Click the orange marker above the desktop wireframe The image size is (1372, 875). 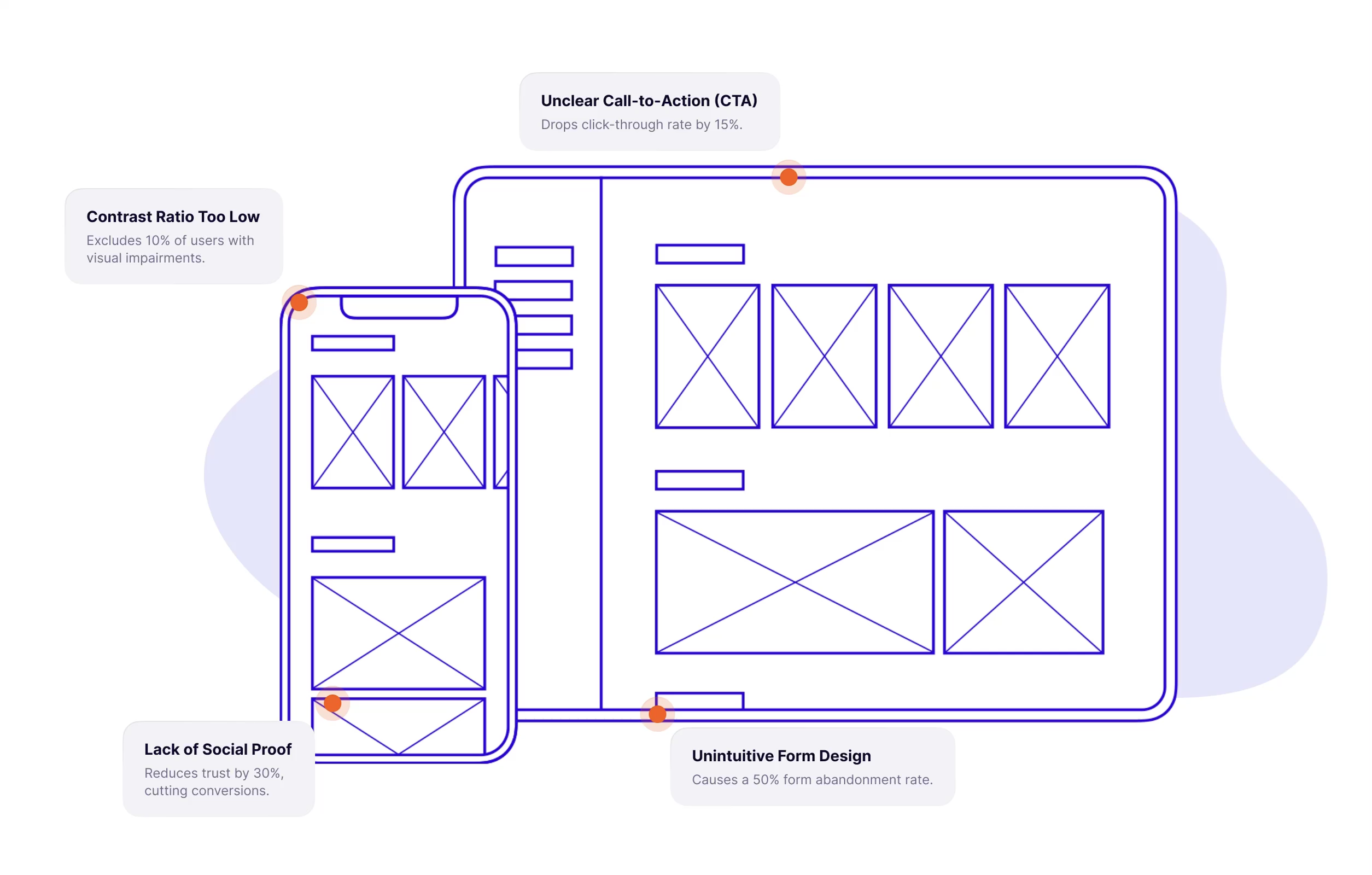click(x=788, y=177)
